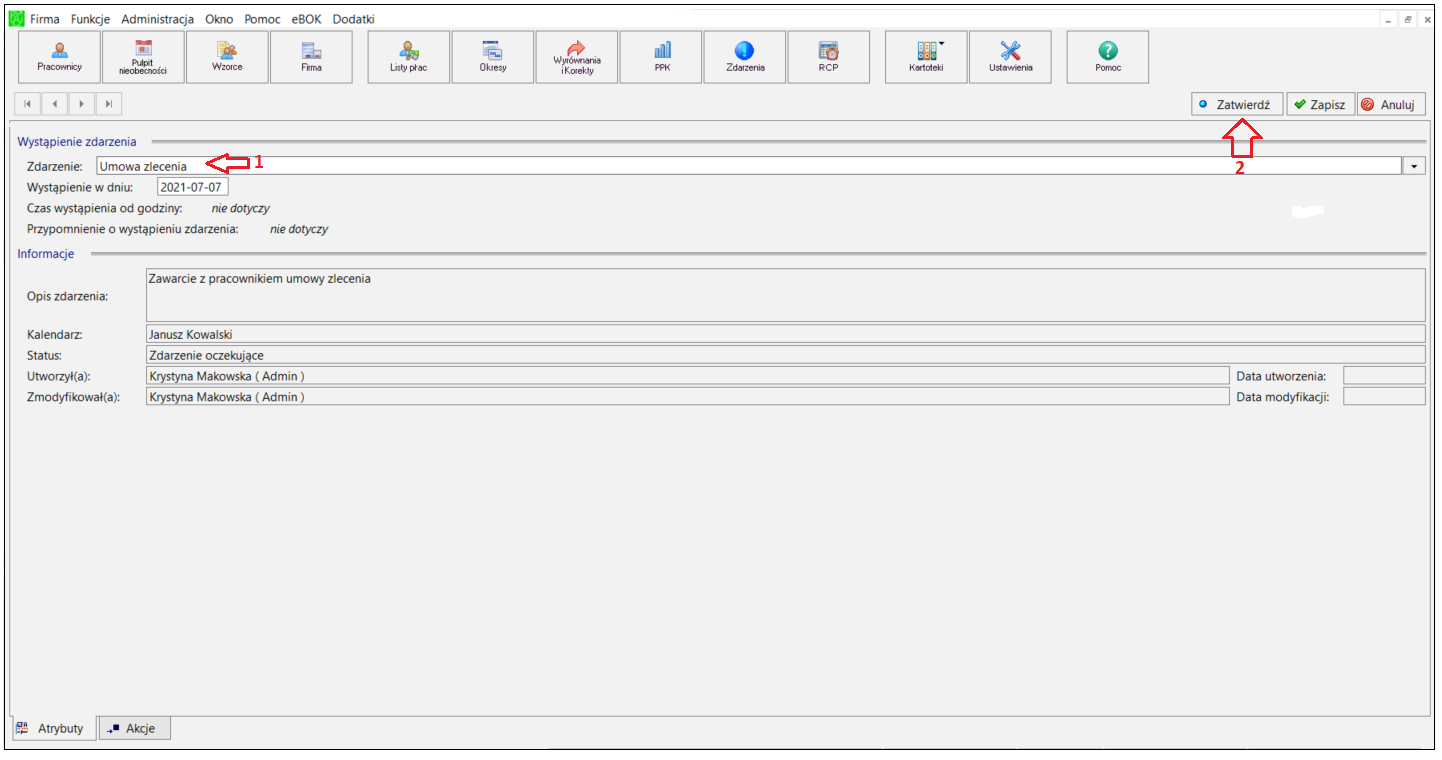Screen dimensions: 1442x760
Task: Click the application logo icon
Action: click(x=17, y=19)
